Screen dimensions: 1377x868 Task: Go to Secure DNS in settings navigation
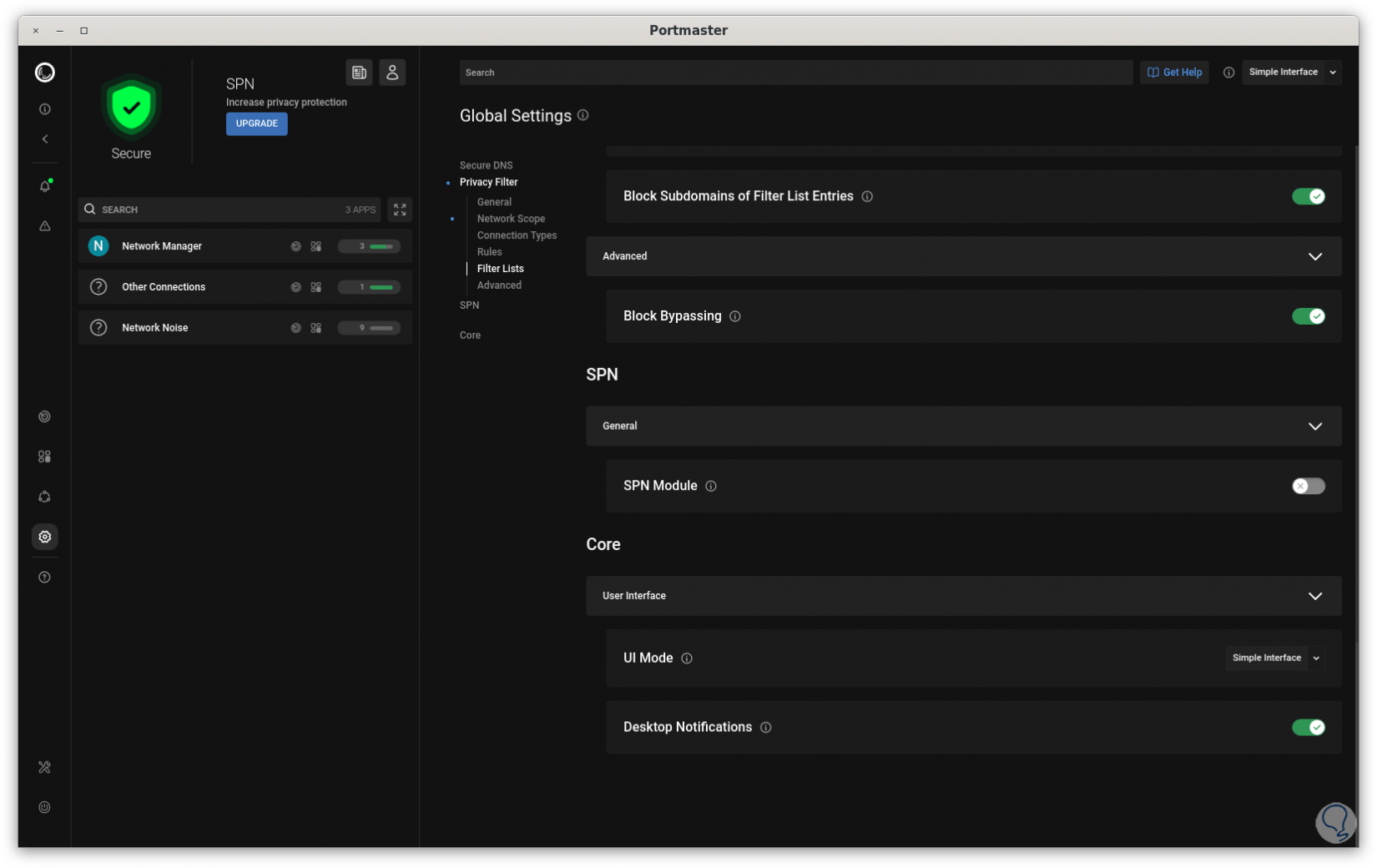pyautogui.click(x=487, y=165)
